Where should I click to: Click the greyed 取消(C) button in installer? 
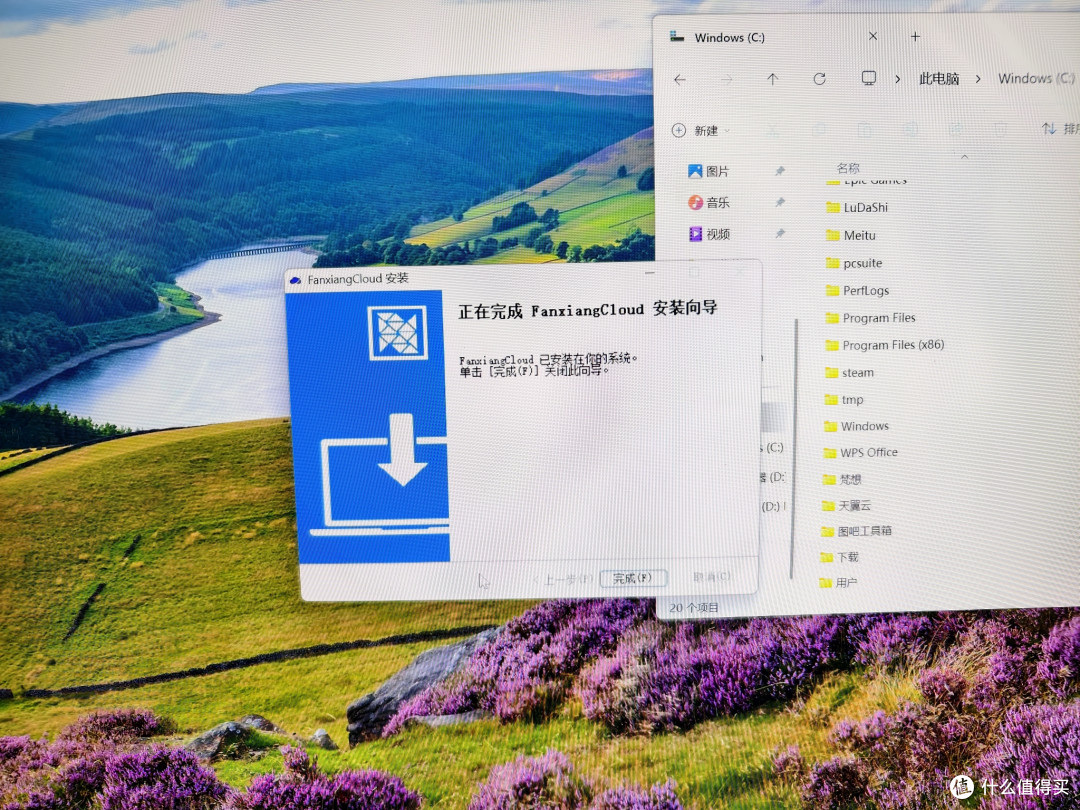point(712,576)
